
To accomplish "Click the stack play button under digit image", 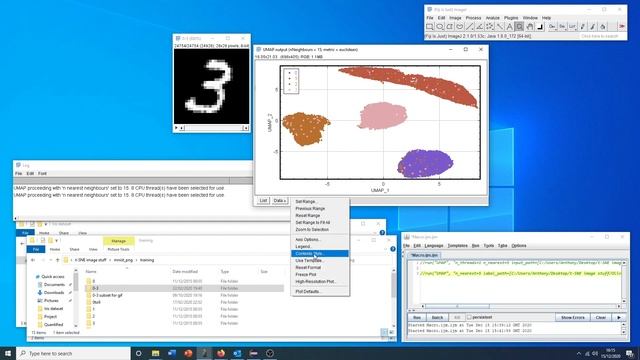I will tap(176, 128).
